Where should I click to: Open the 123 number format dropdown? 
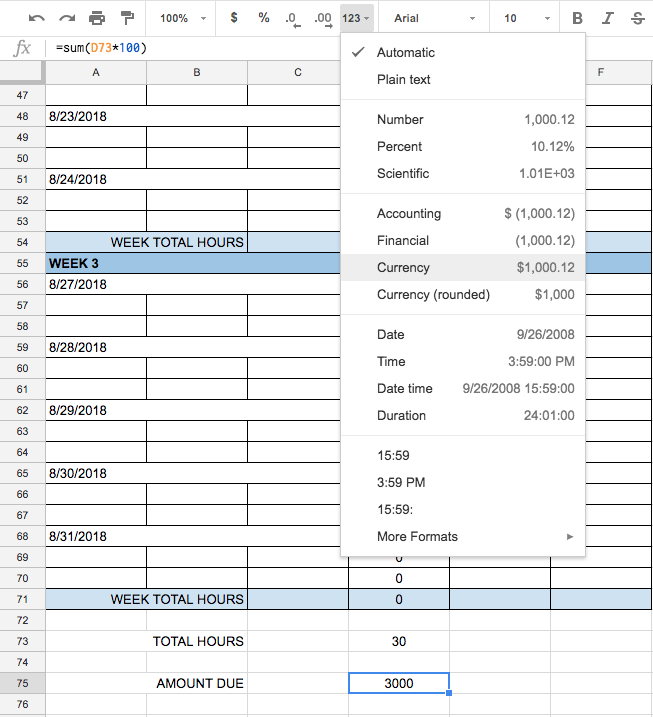[x=357, y=18]
